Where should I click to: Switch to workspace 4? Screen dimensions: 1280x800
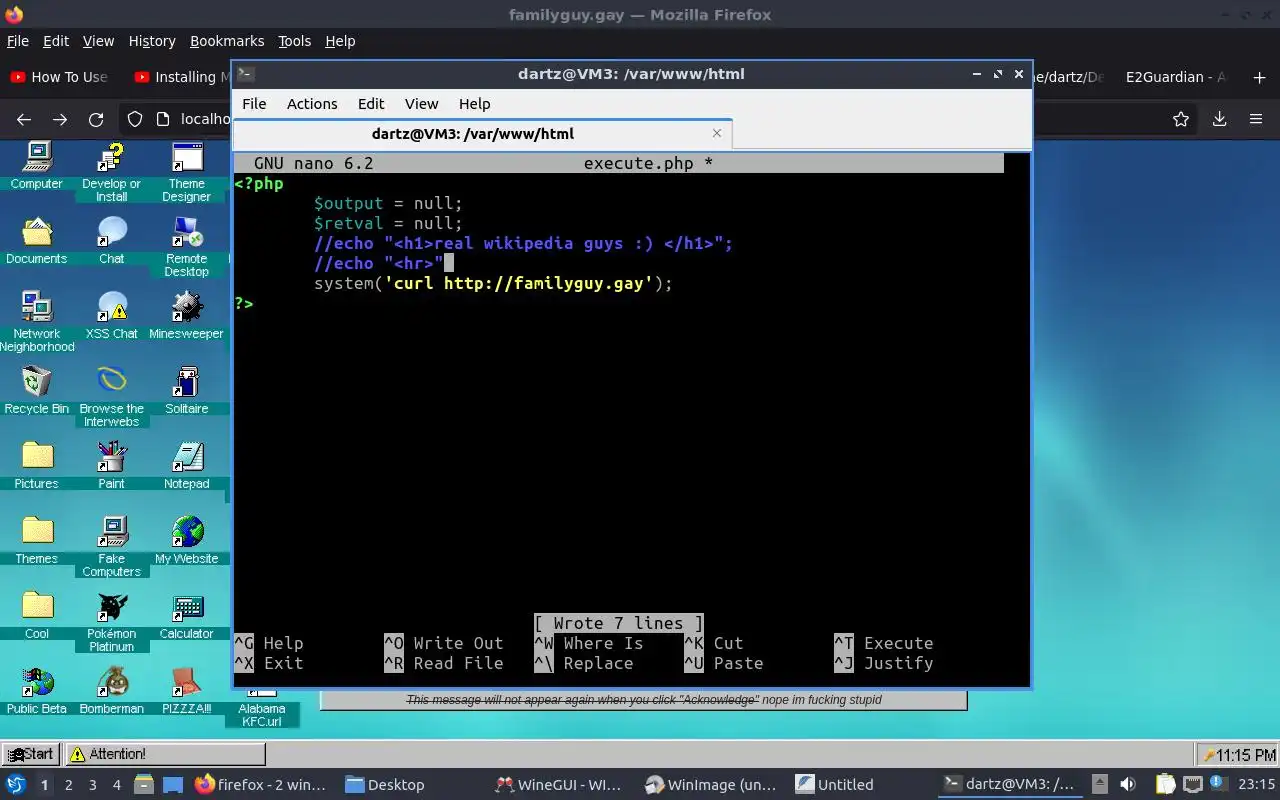click(x=116, y=785)
